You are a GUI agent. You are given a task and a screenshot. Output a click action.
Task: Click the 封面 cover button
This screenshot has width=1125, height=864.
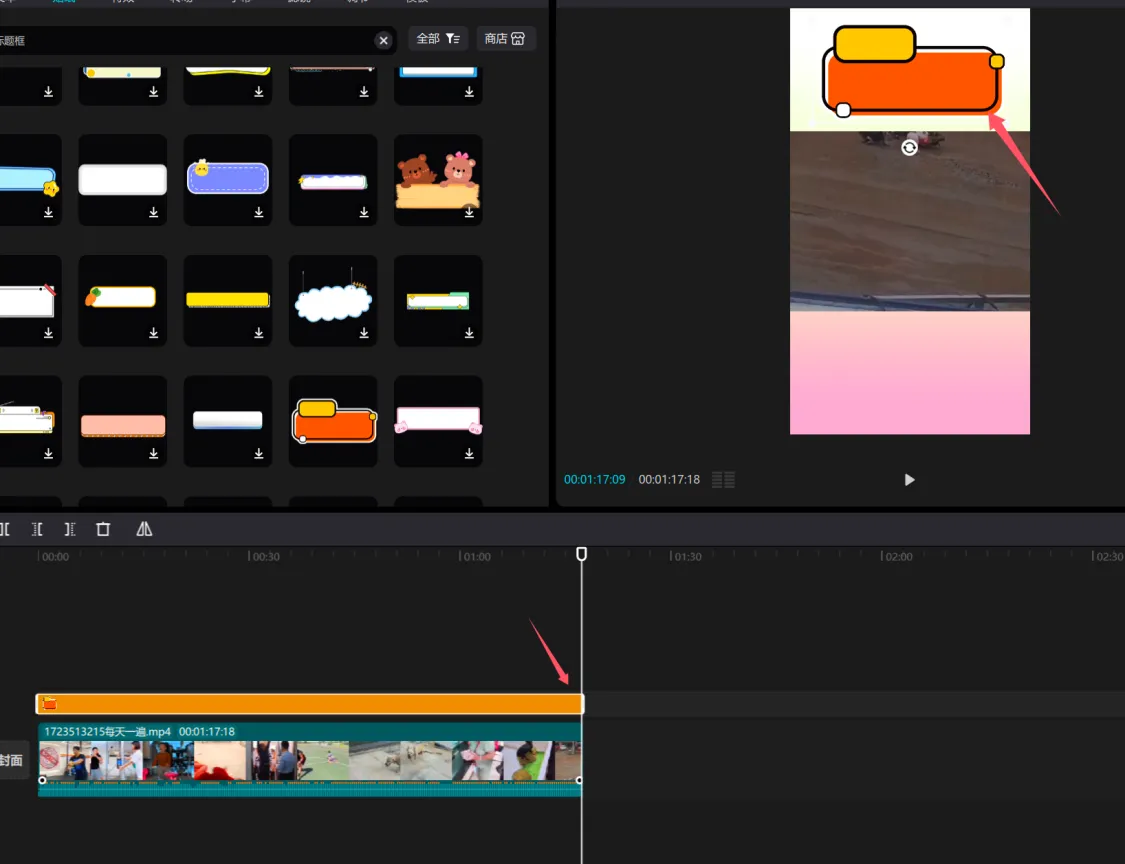[x=12, y=760]
